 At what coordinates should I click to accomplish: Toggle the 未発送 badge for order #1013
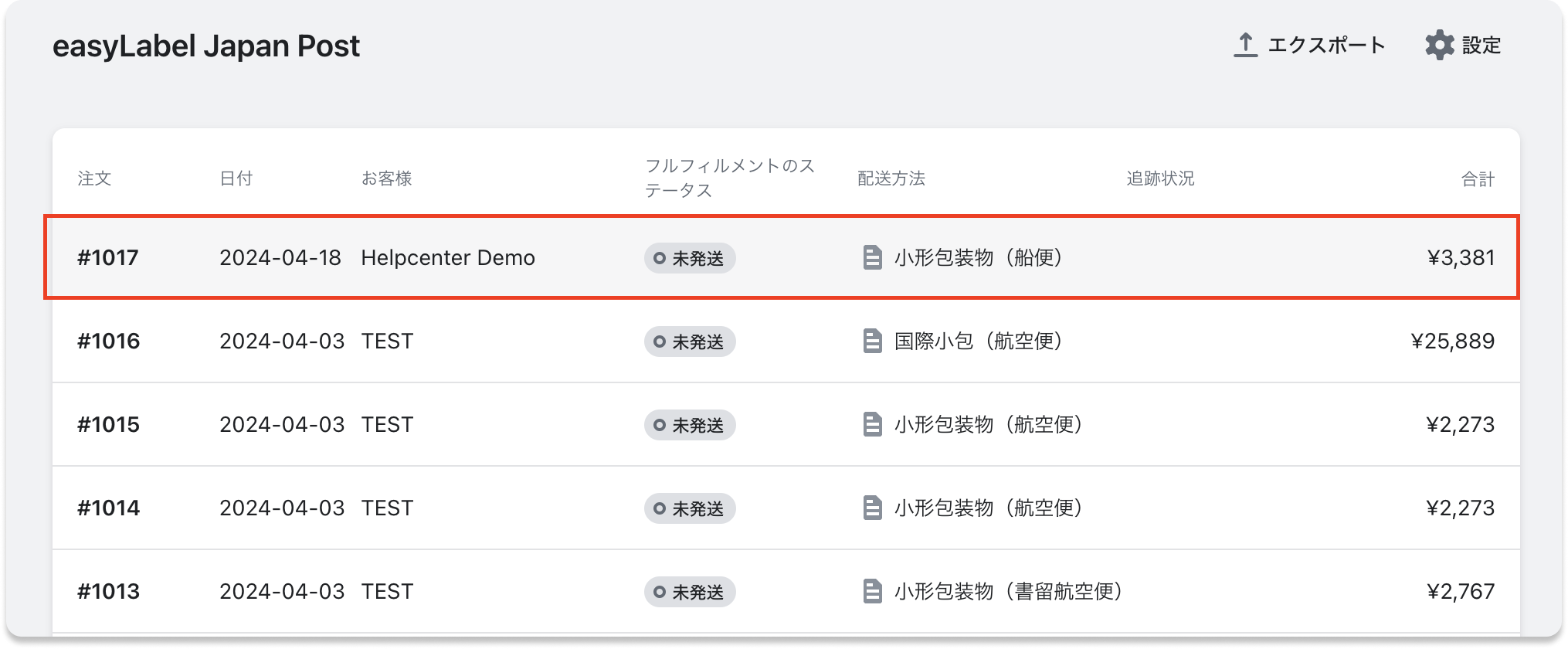click(x=690, y=592)
